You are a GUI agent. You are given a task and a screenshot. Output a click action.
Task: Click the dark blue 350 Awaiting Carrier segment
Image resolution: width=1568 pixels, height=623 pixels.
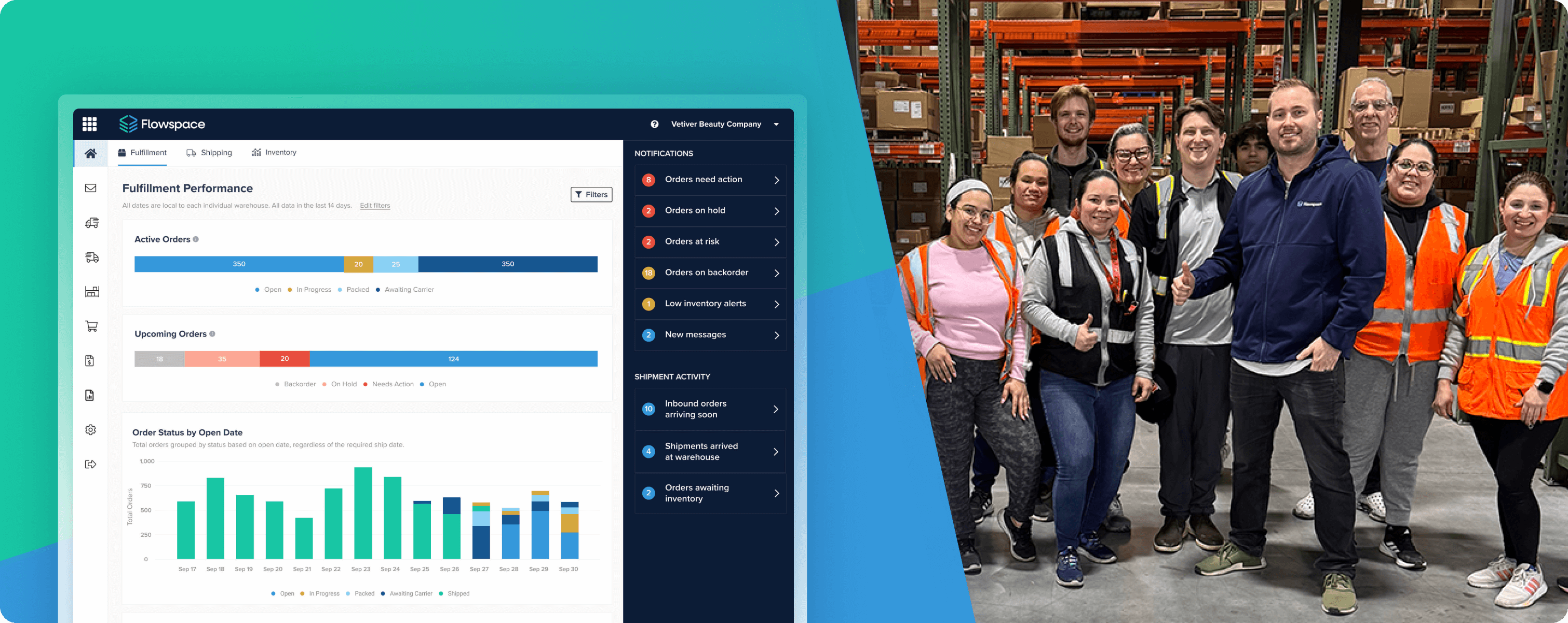508,264
